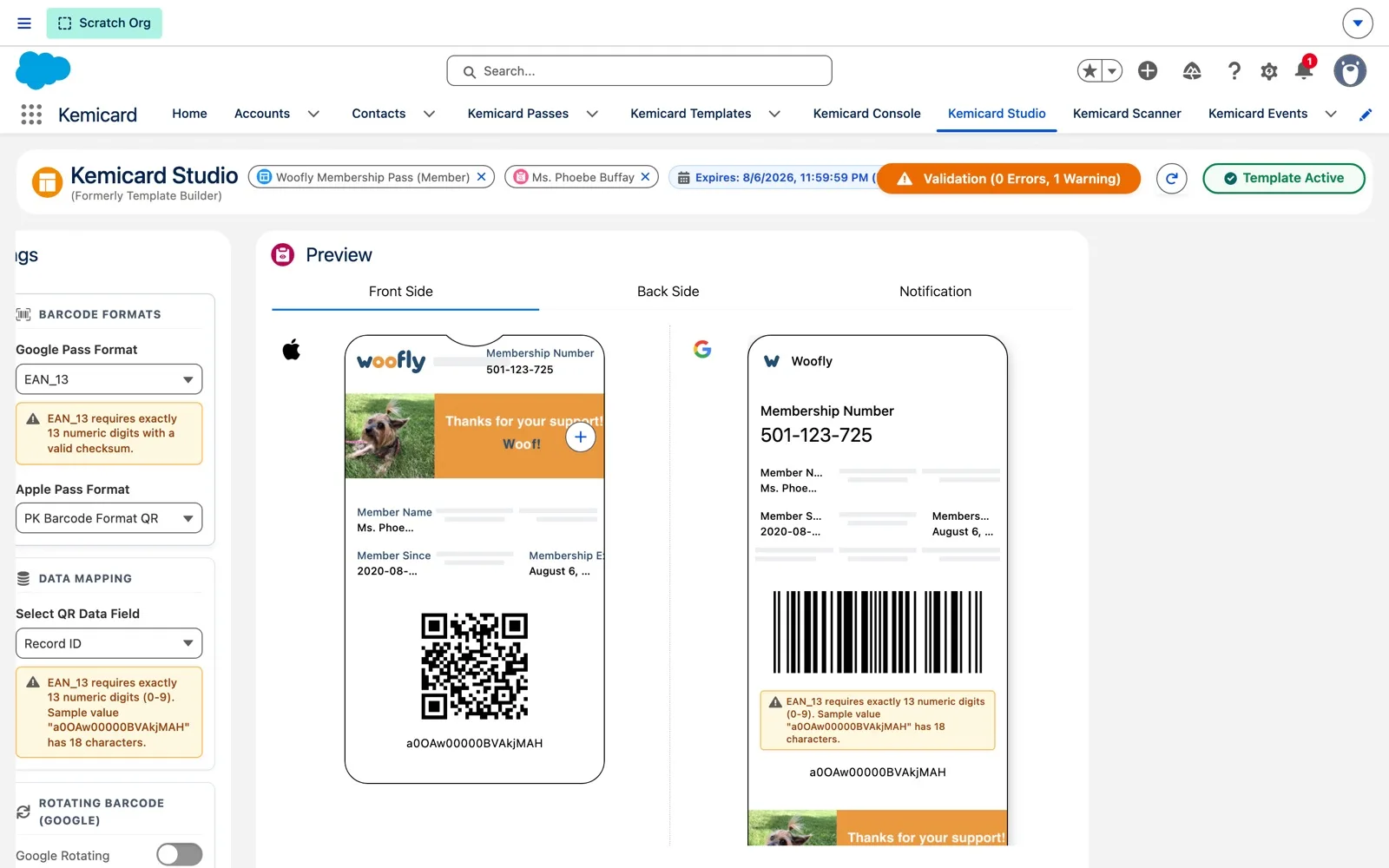The image size is (1389, 868).
Task: Open the Help question mark icon
Action: [x=1234, y=71]
